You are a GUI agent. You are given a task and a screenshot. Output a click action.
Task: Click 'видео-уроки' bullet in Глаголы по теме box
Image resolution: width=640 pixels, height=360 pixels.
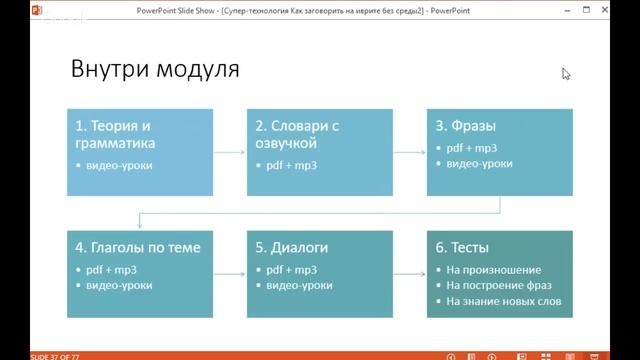[x=119, y=285]
